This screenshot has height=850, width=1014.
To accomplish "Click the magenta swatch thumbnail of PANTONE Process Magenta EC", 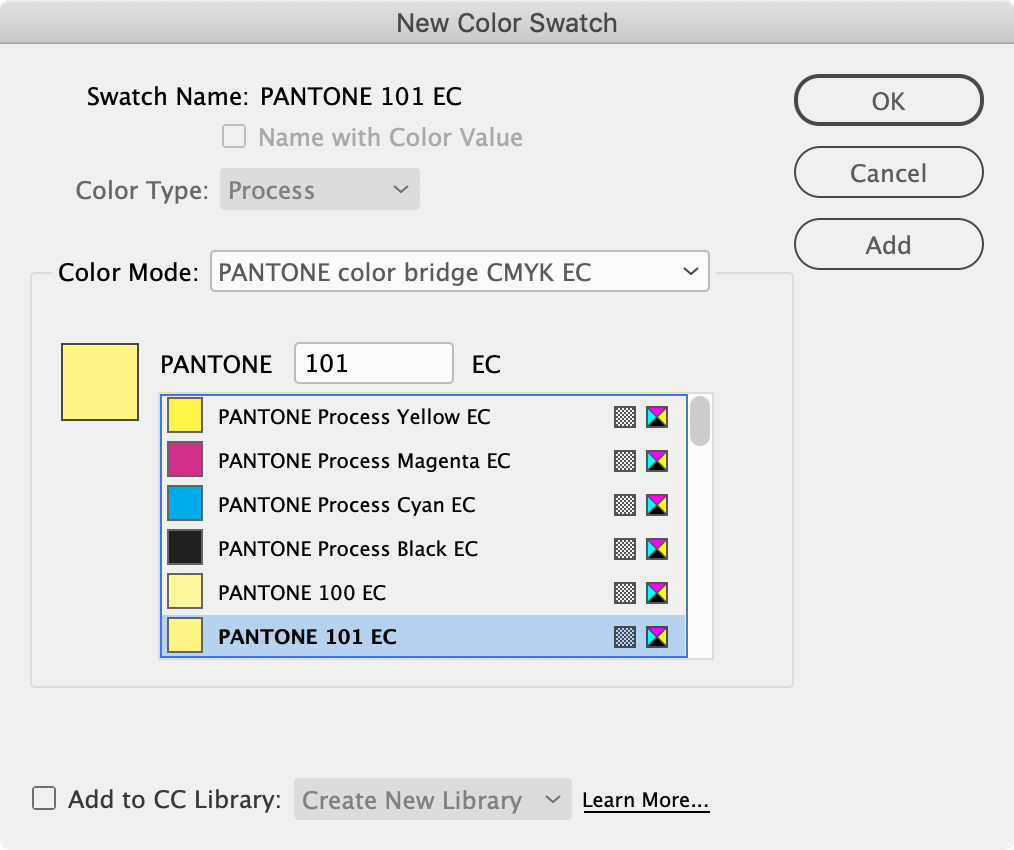I will tap(184, 461).
